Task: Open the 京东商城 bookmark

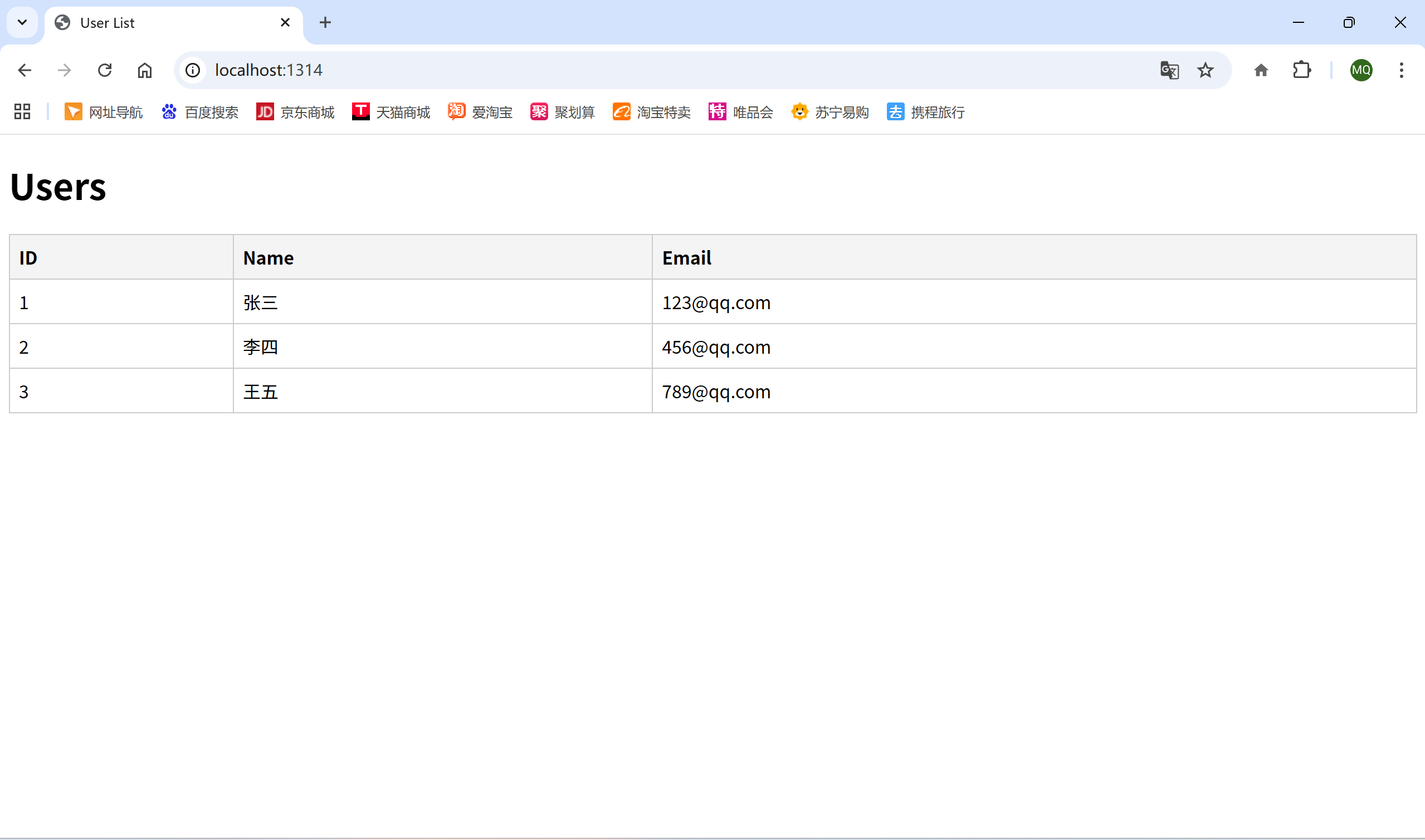Action: pyautogui.click(x=295, y=112)
